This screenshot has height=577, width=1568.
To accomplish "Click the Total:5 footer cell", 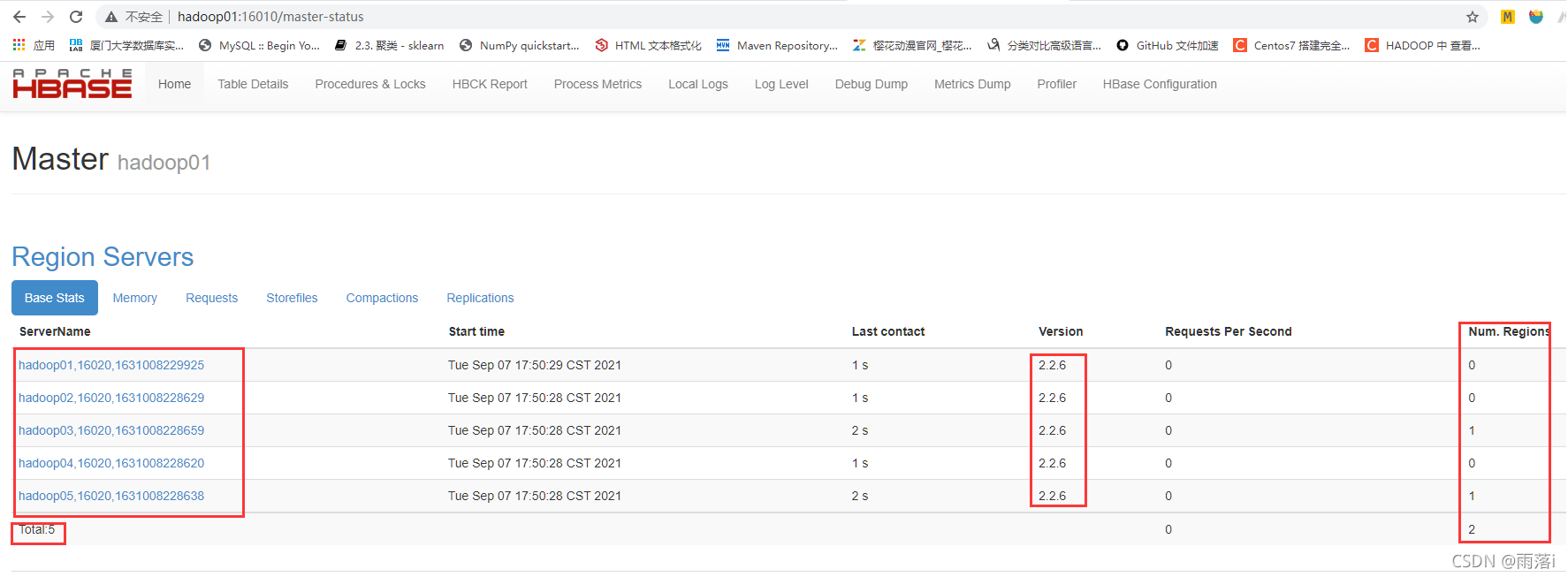I will pos(37,529).
